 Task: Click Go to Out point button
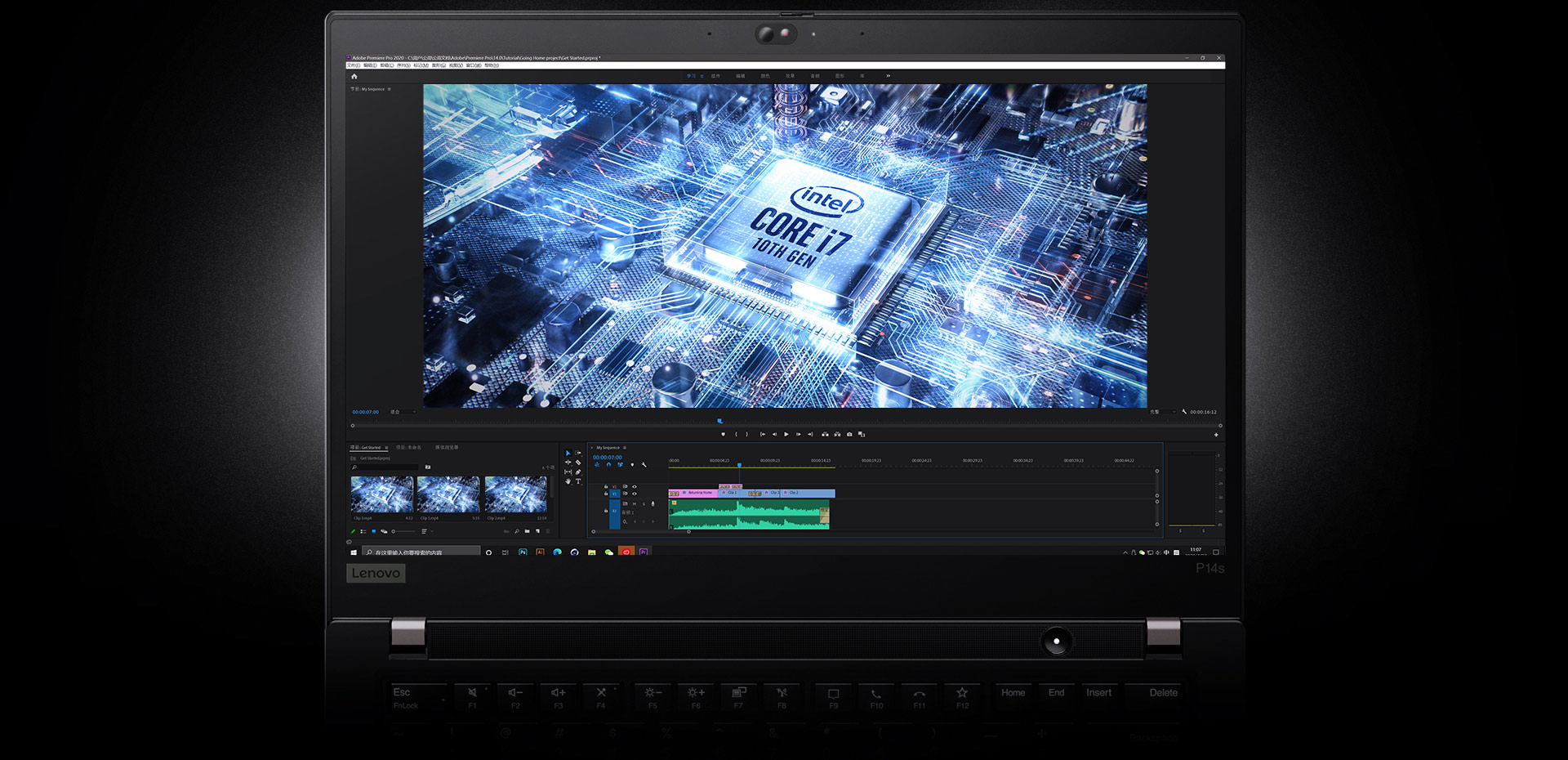(x=810, y=434)
